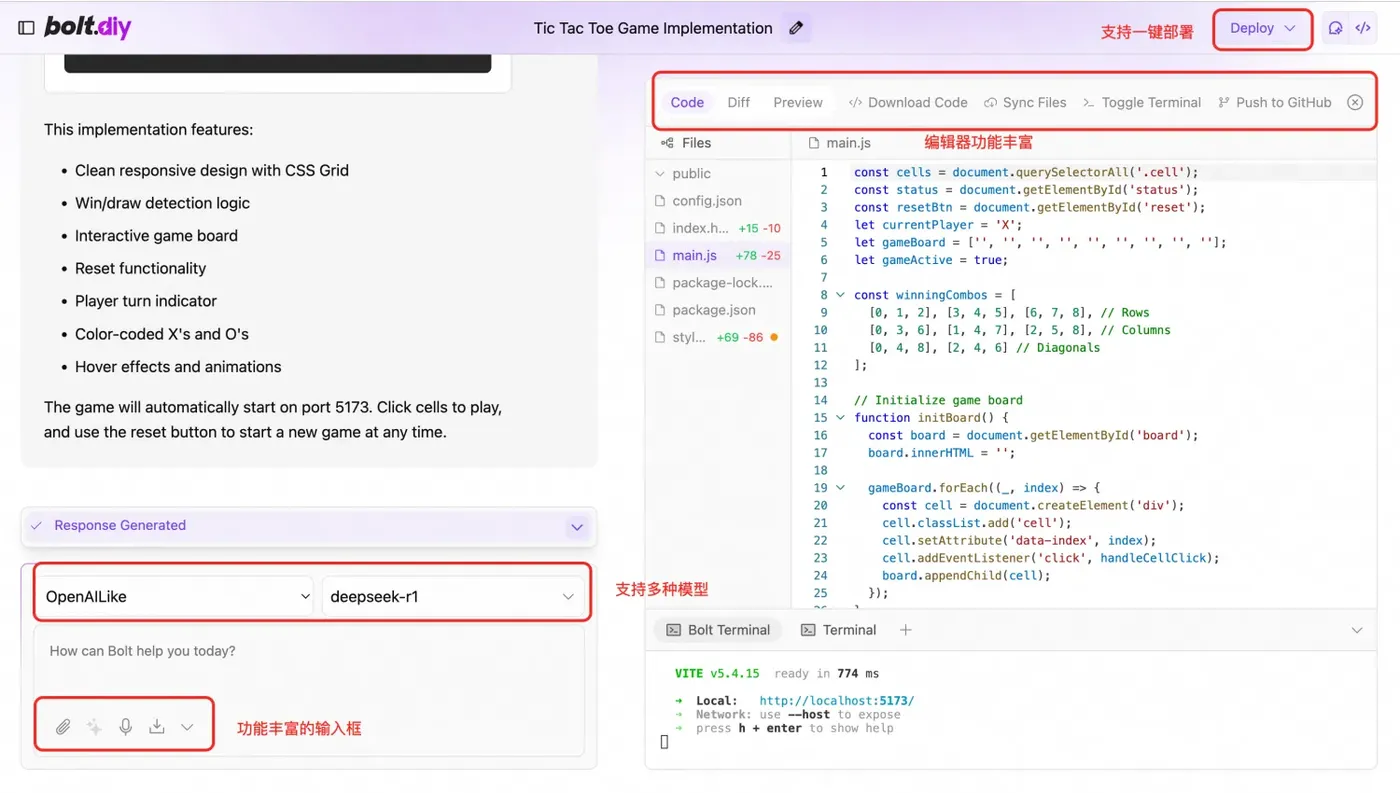Viewport: 1400px width, 793px height.
Task: Switch to chat view icon
Action: pyautogui.click(x=1335, y=28)
